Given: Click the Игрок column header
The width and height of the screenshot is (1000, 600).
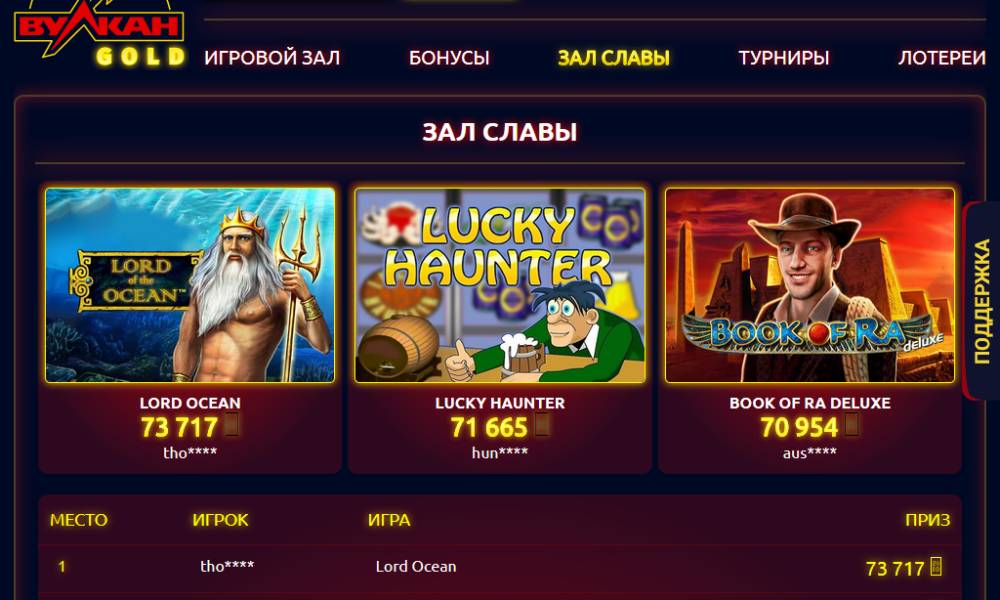Looking at the screenshot, I should [x=220, y=520].
